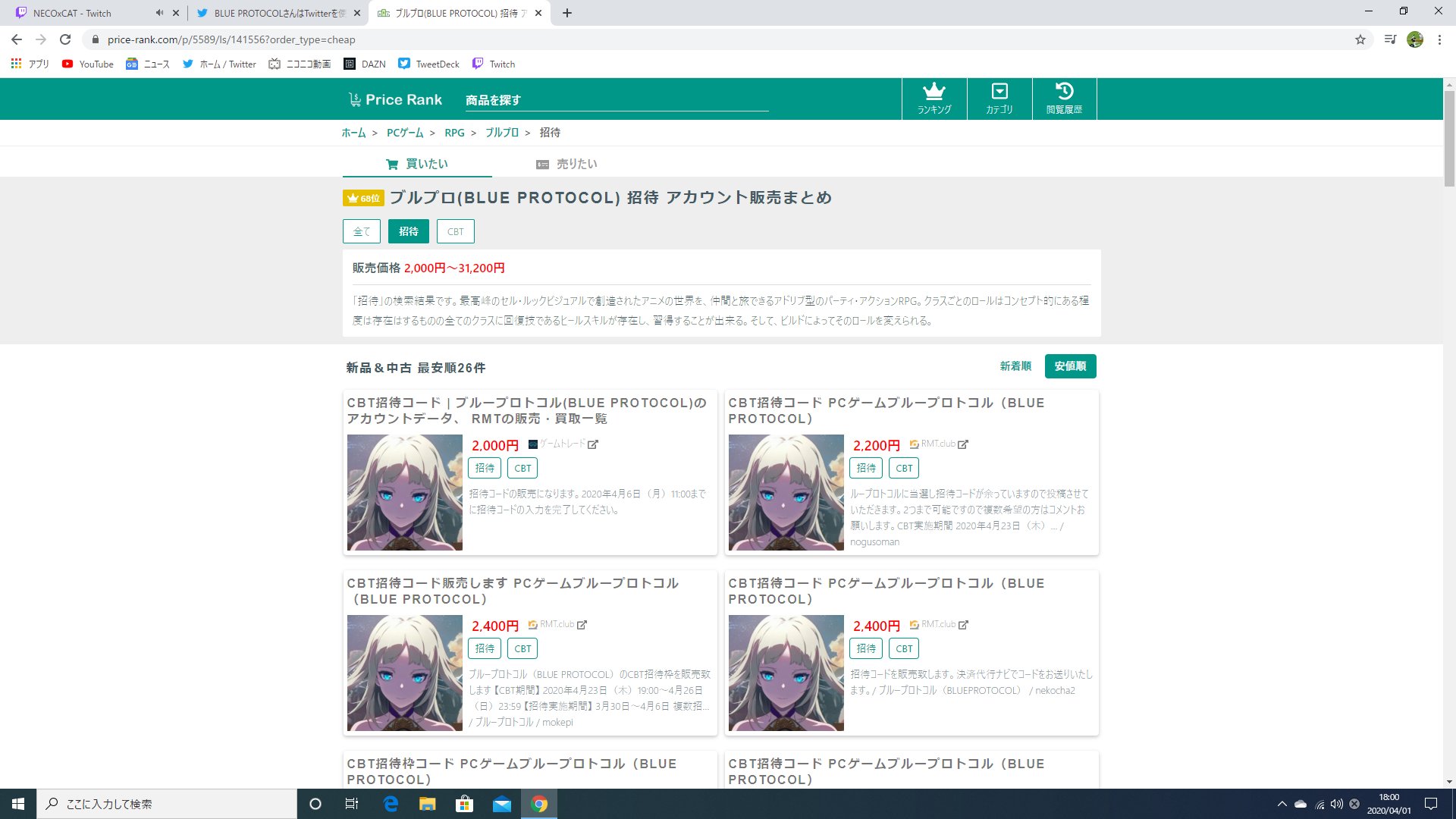Screen dimensions: 1456x819
Task: Open the thumbnail of the nekocha2 listing
Action: [786, 673]
